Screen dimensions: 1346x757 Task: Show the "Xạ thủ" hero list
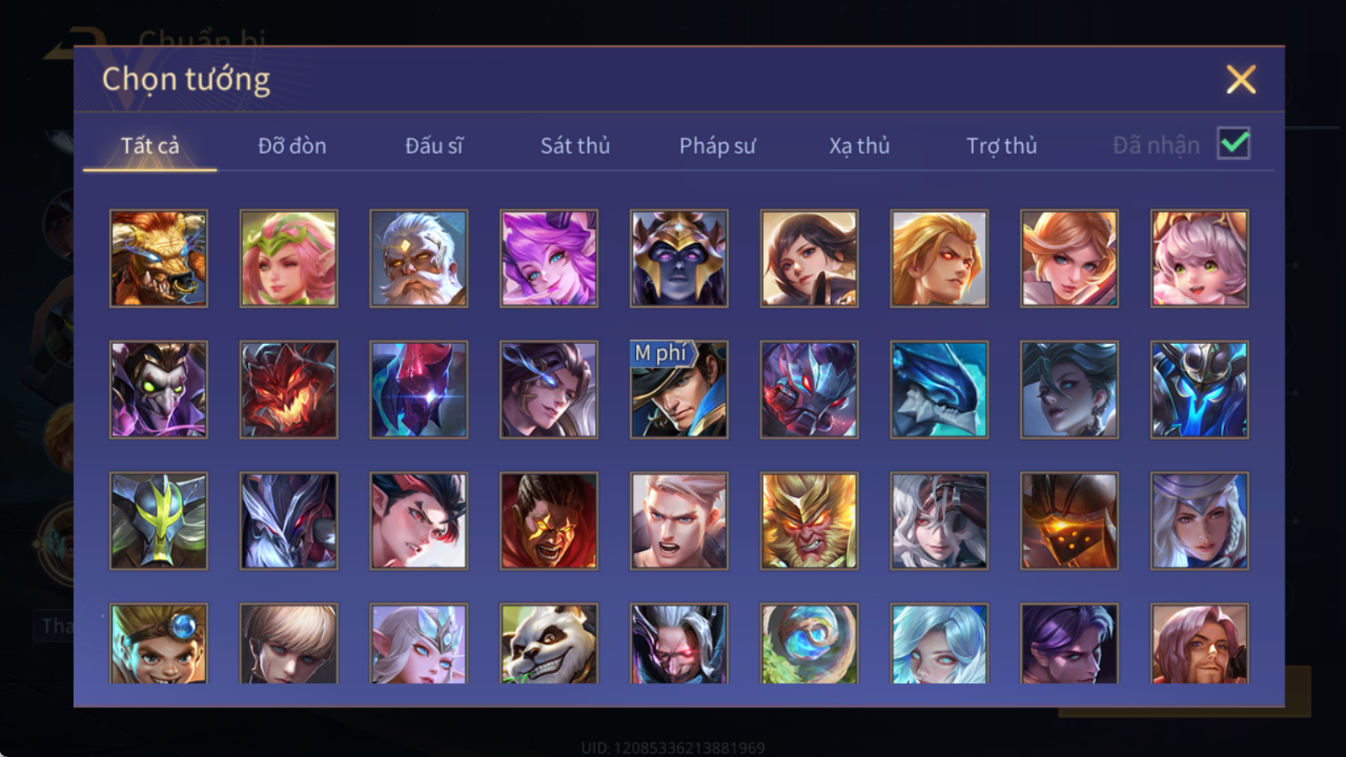pyautogui.click(x=859, y=146)
